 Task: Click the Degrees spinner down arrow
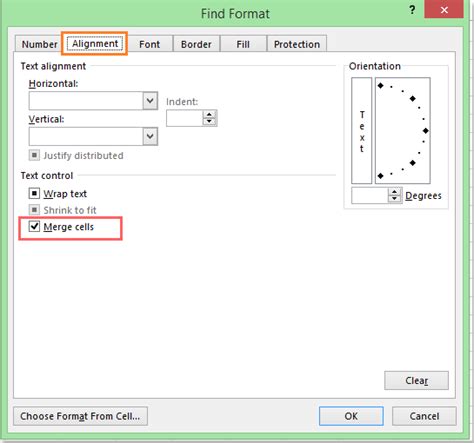point(394,199)
